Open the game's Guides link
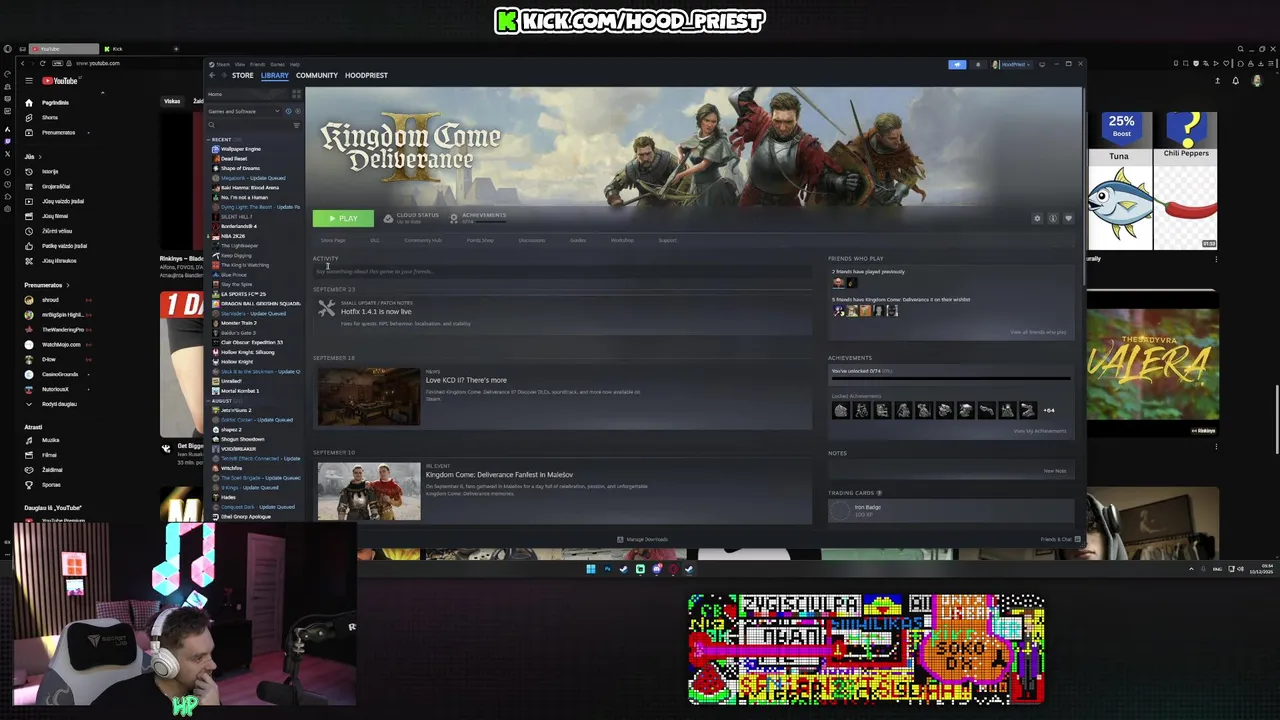Screen dimensions: 1280x720 [578, 240]
